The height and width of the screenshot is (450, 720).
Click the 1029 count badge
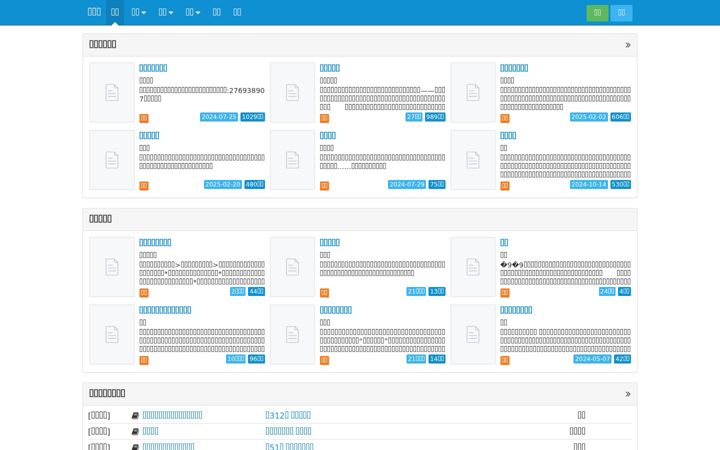[x=253, y=117]
